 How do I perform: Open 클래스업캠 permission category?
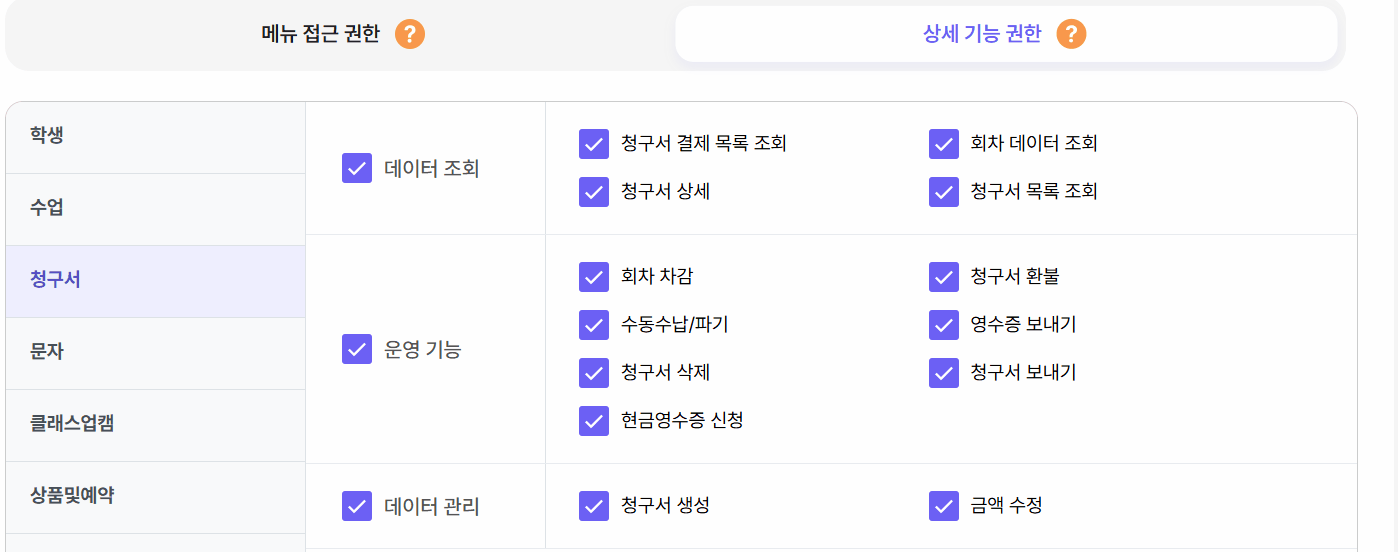tap(72, 424)
